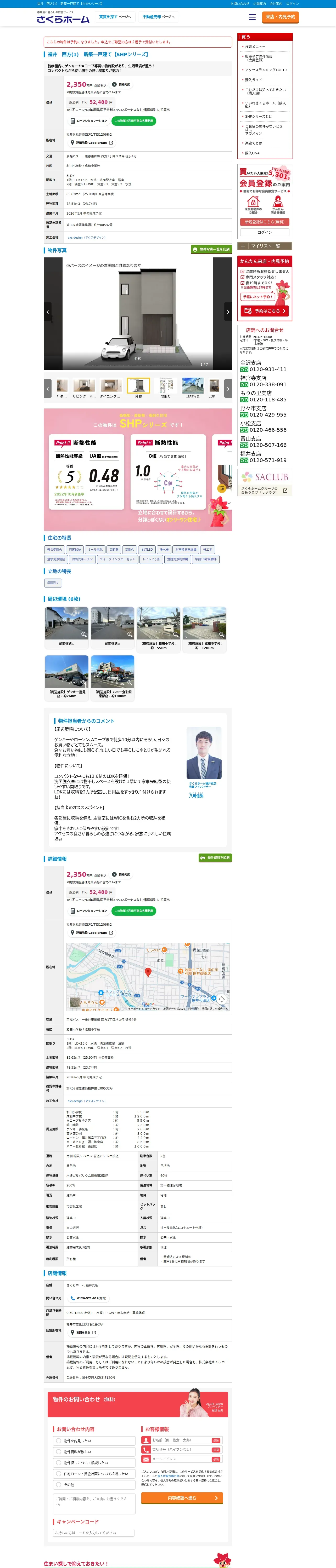Viewport: 336px width, 1568px height.
Task: Select 住宅ローン・資金計画 radio option
Action: click(x=94, y=1474)
